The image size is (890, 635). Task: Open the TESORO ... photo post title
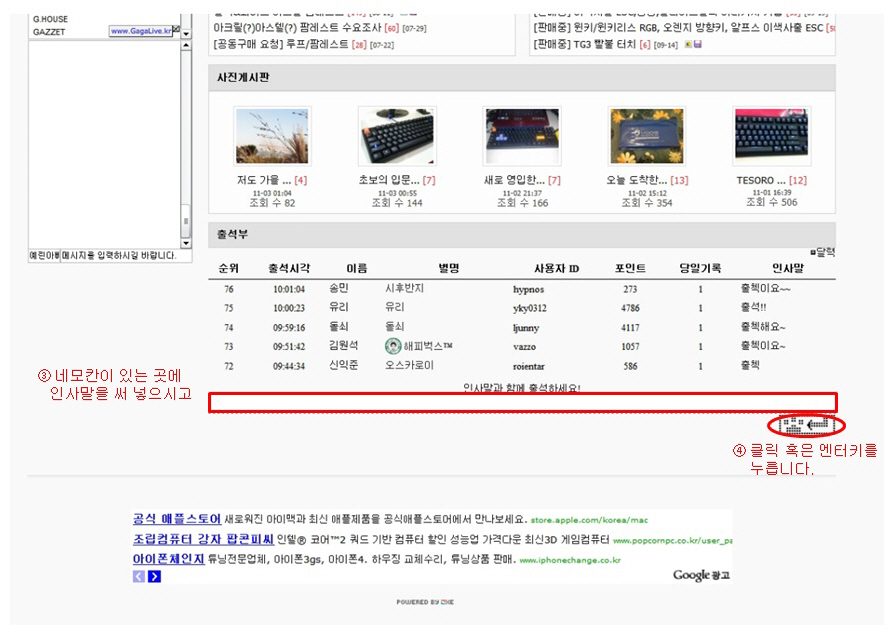pyautogui.click(x=761, y=180)
